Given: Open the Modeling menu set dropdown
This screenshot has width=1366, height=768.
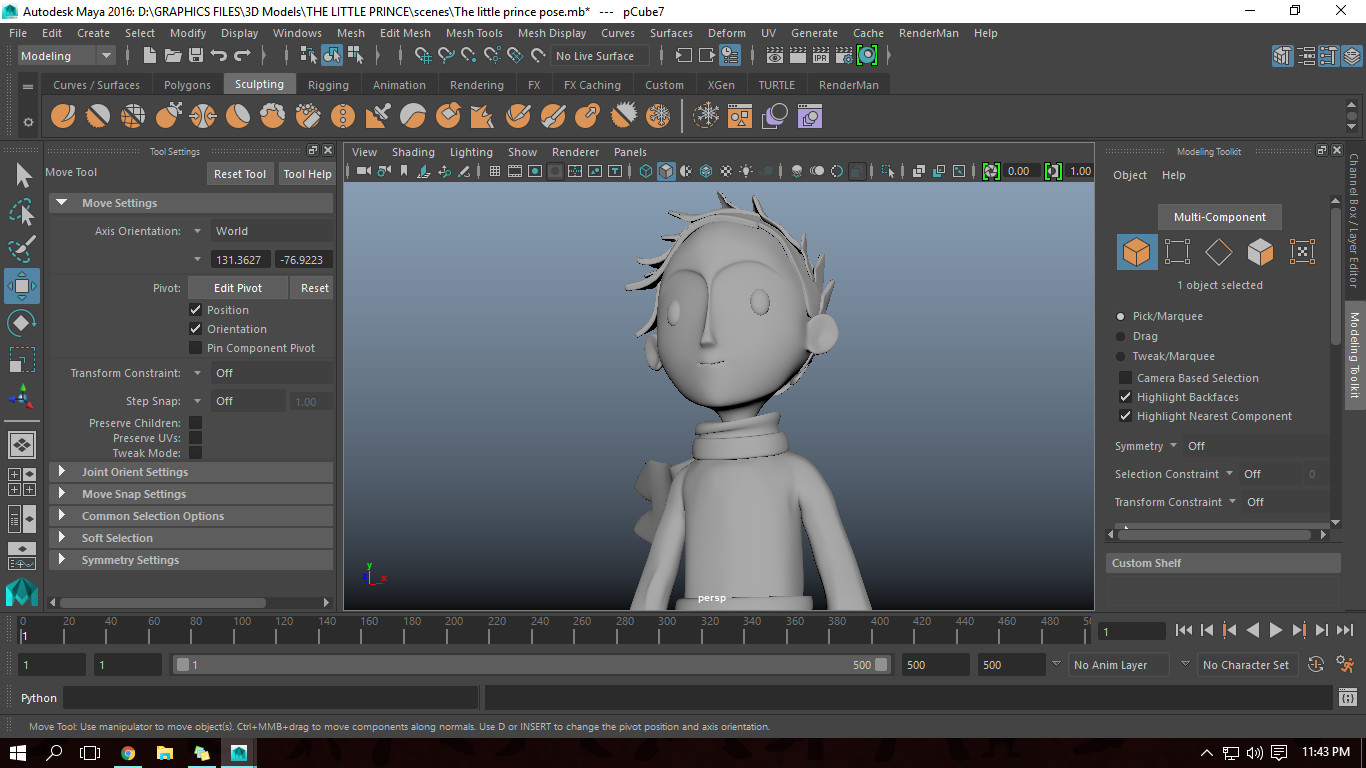Looking at the screenshot, I should click(66, 56).
